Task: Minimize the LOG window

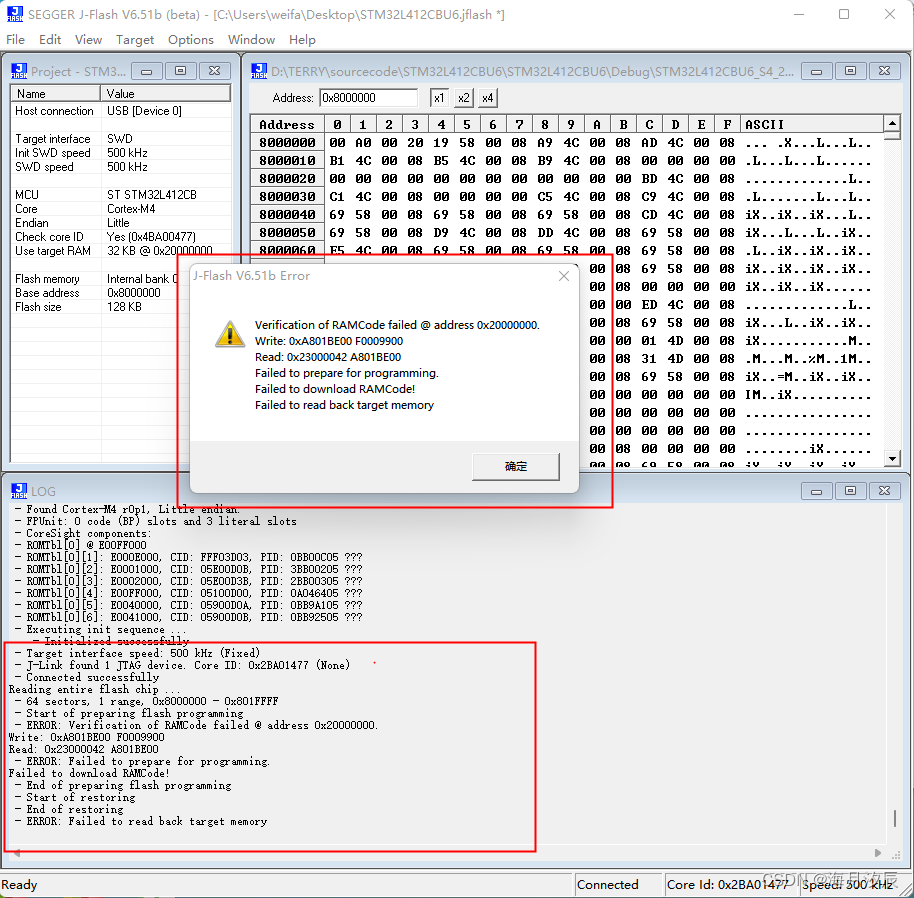Action: click(816, 491)
